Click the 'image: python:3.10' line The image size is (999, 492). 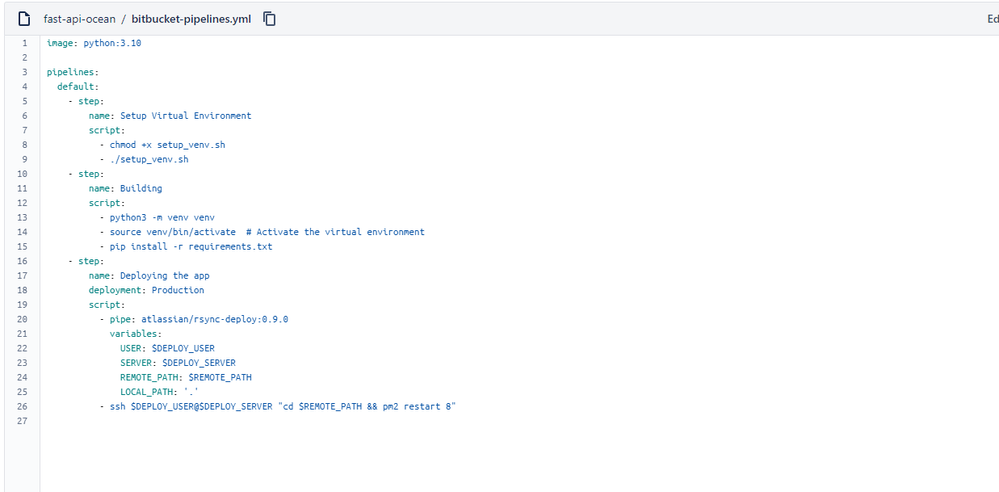pos(94,43)
